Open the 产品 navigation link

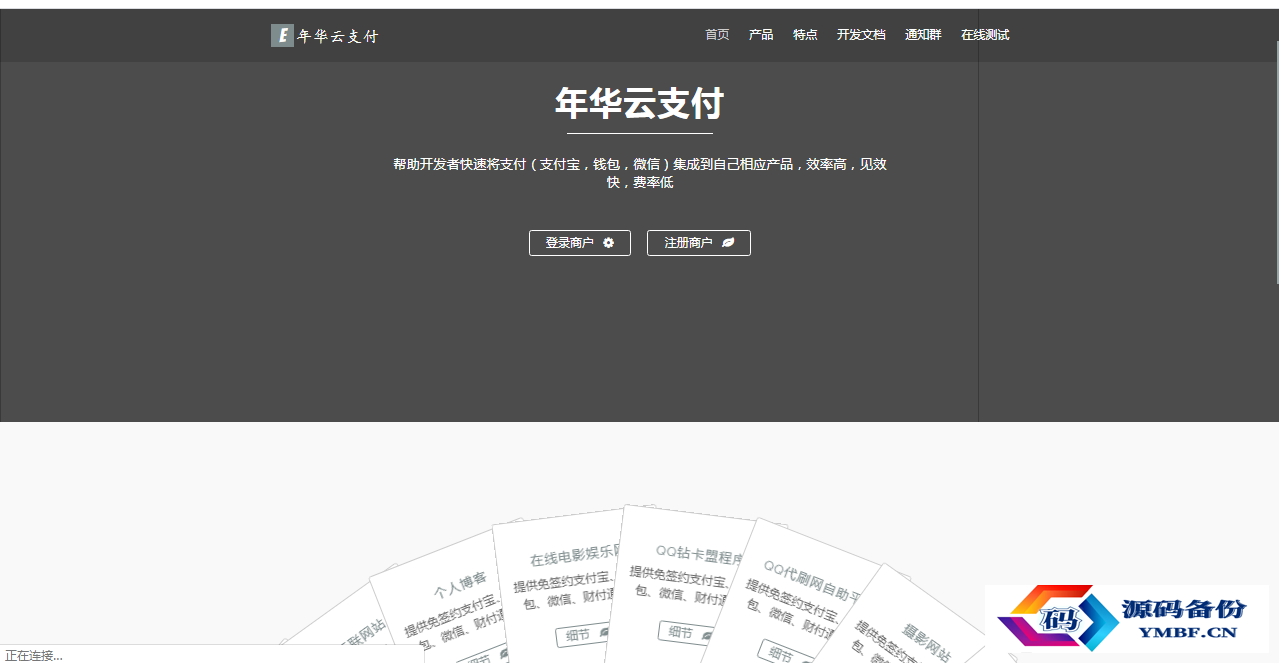click(761, 35)
